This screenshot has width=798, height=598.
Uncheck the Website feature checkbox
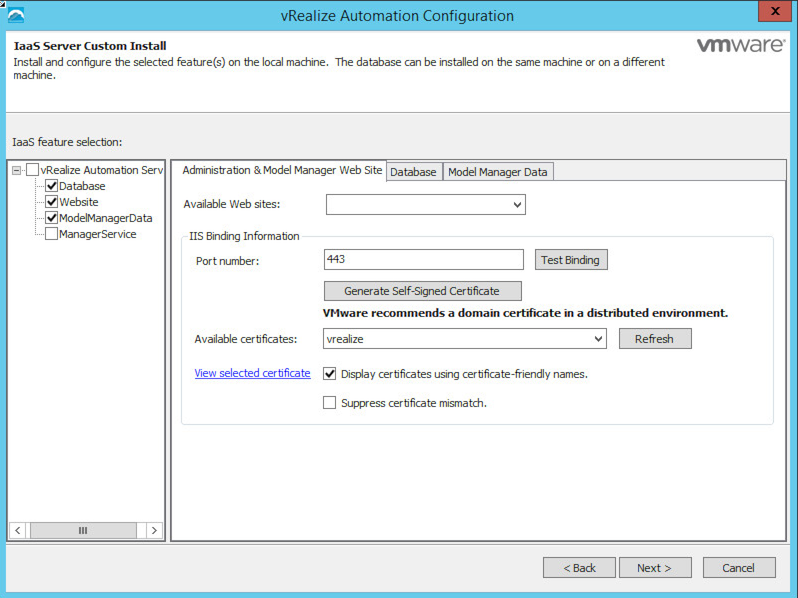pos(52,202)
